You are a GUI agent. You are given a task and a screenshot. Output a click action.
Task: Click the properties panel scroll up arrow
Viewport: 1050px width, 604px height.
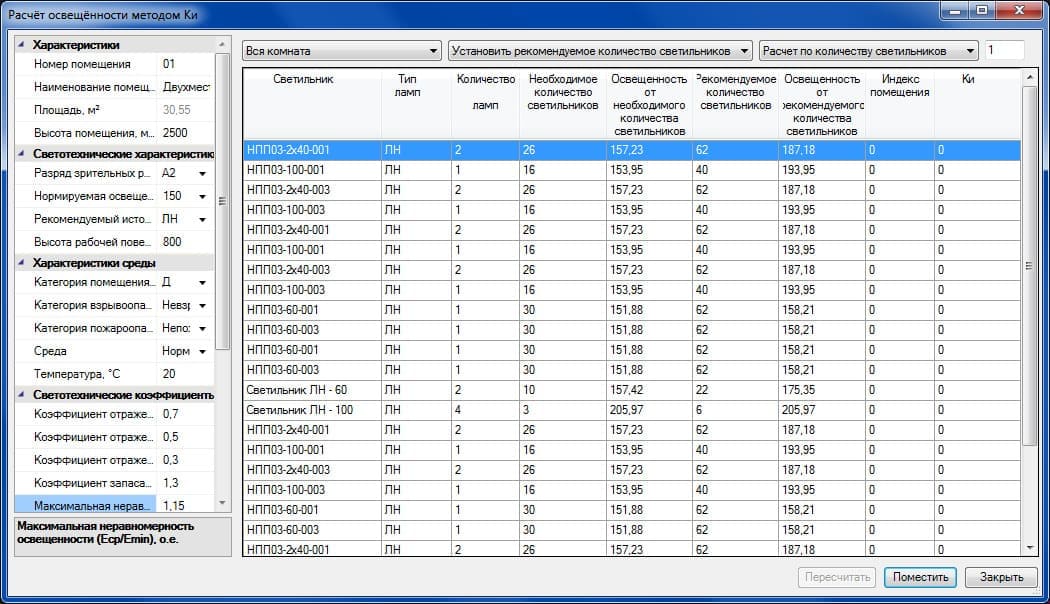(222, 44)
